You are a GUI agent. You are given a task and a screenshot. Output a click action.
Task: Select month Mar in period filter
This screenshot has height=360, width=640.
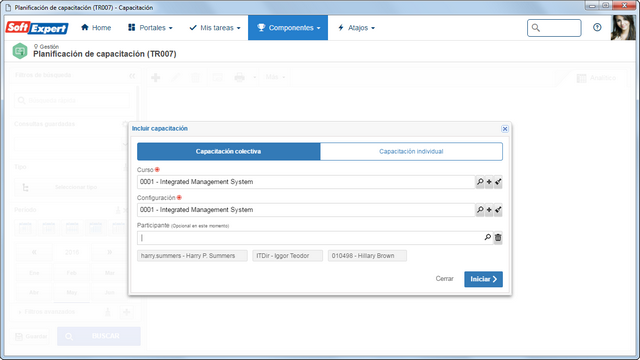[x=110, y=273]
